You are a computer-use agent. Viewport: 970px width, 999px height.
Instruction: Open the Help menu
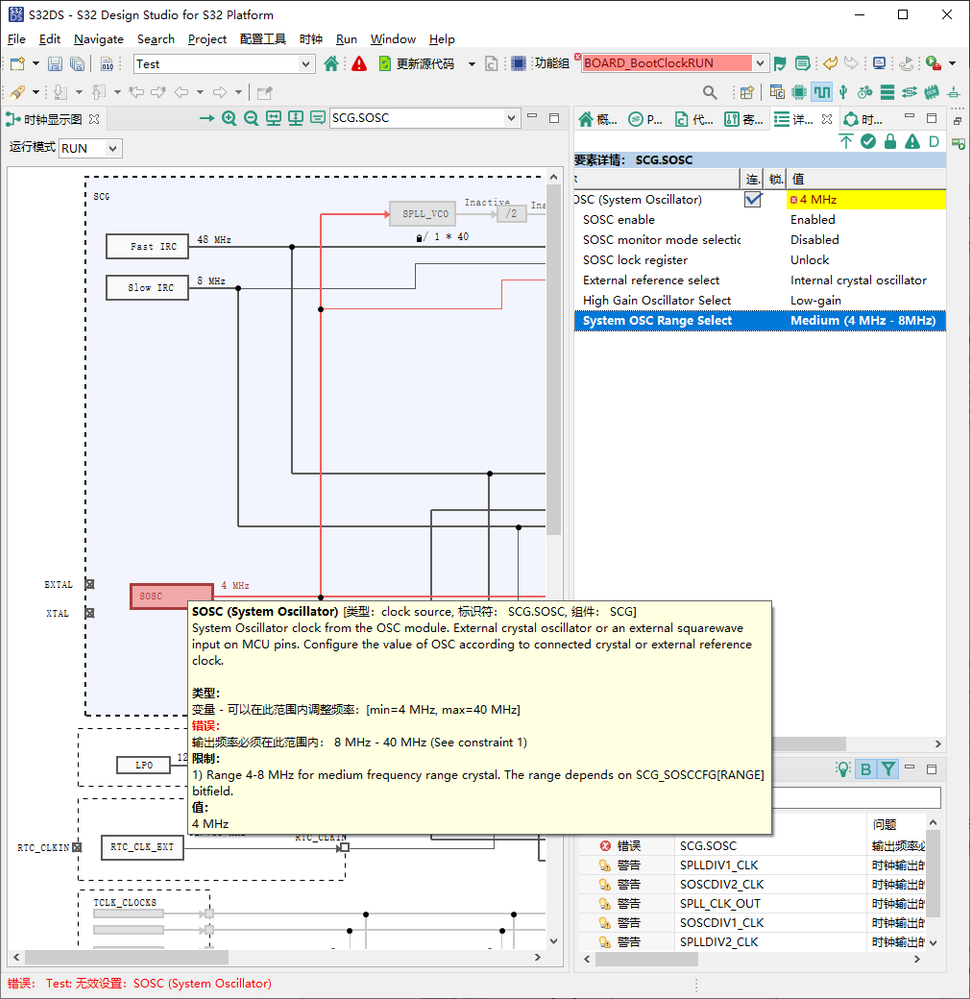pyautogui.click(x=442, y=39)
